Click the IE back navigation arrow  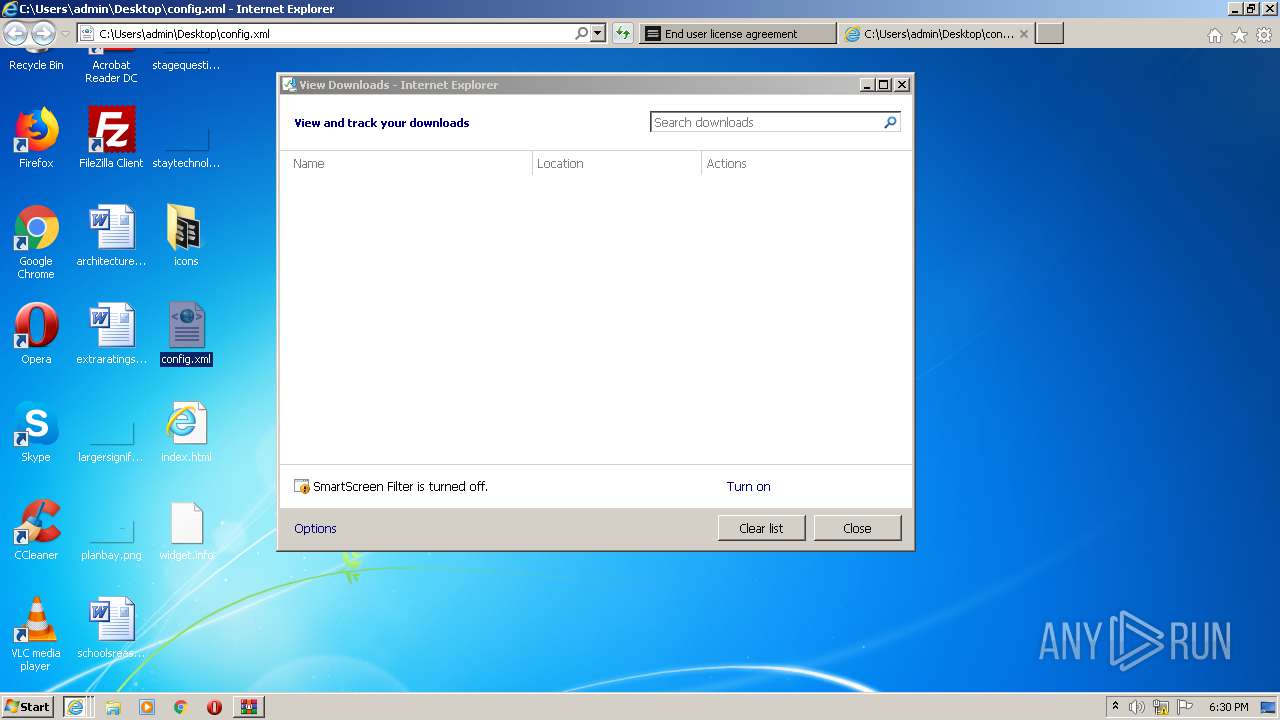[x=16, y=34]
